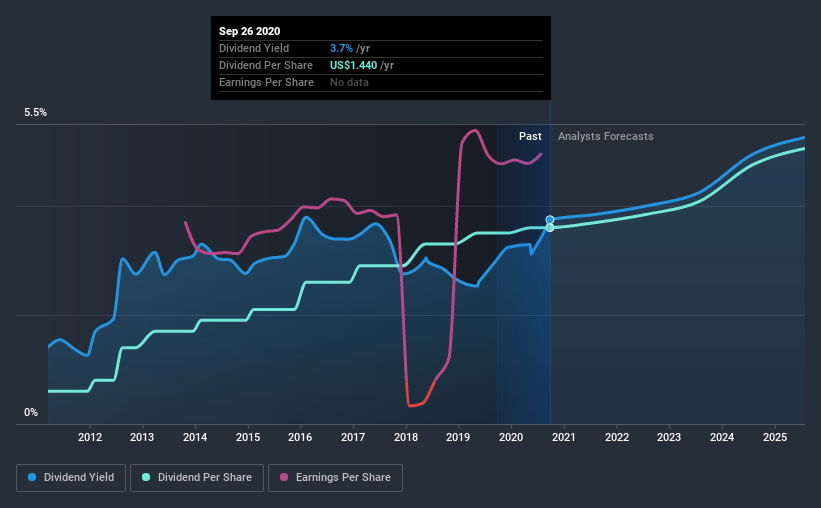Click the 2017 x-axis label

point(353,437)
